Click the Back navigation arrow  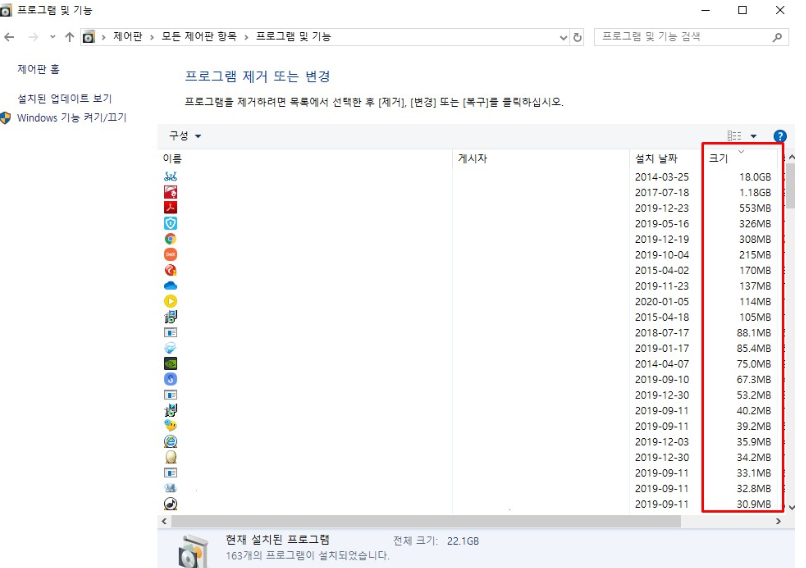(9, 37)
